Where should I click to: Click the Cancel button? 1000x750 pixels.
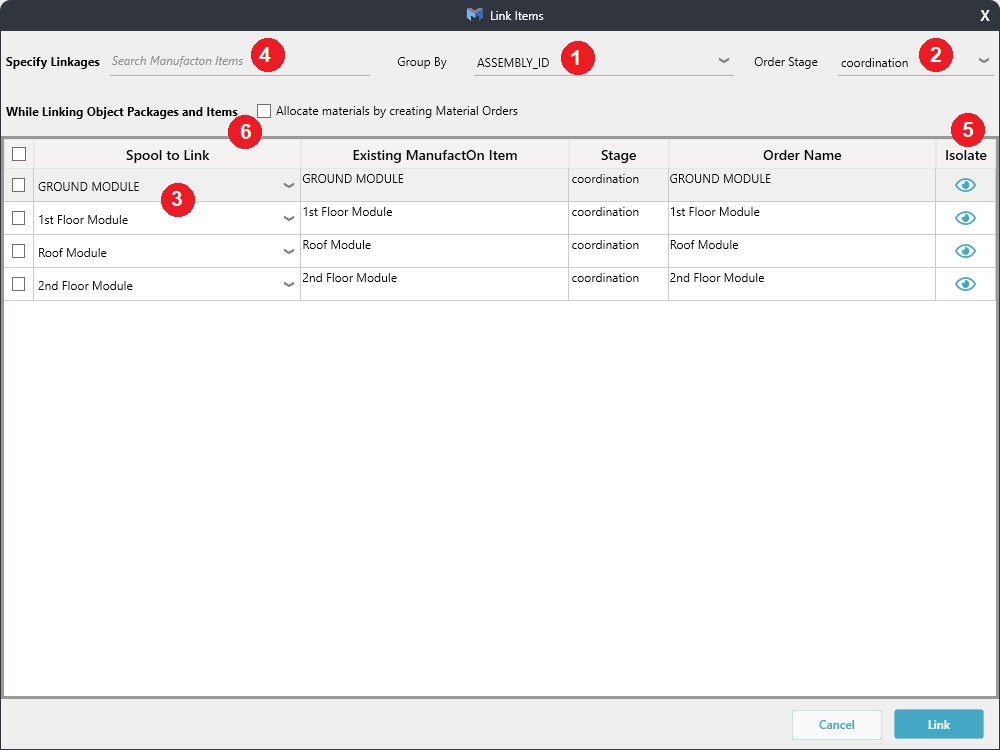point(836,725)
